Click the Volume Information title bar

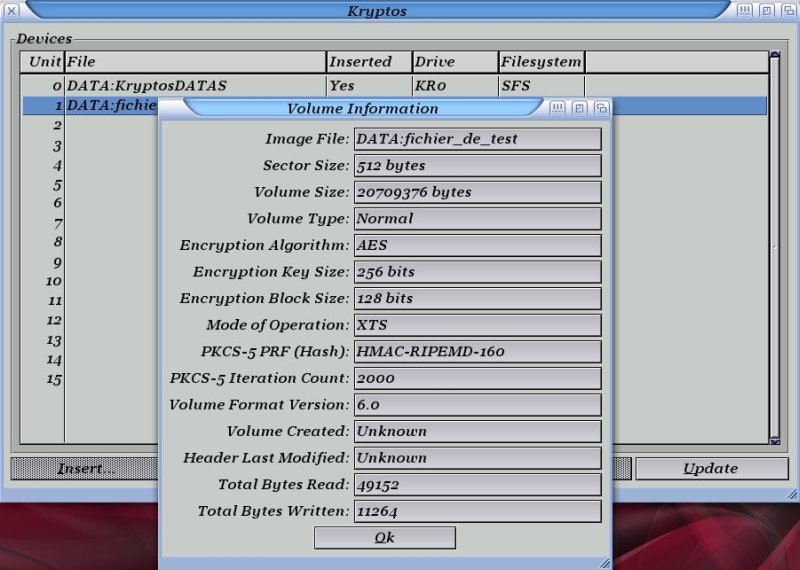point(363,108)
